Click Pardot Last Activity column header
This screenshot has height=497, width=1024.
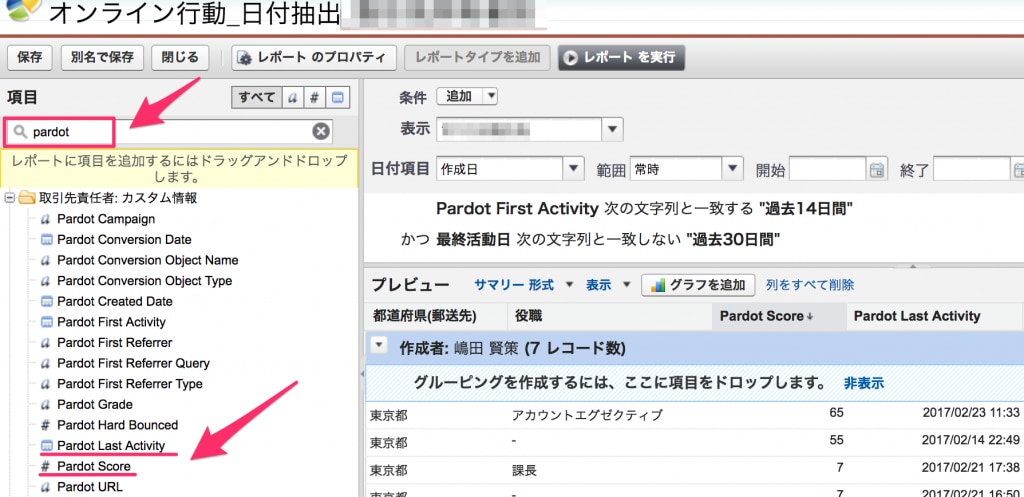[x=935, y=317]
